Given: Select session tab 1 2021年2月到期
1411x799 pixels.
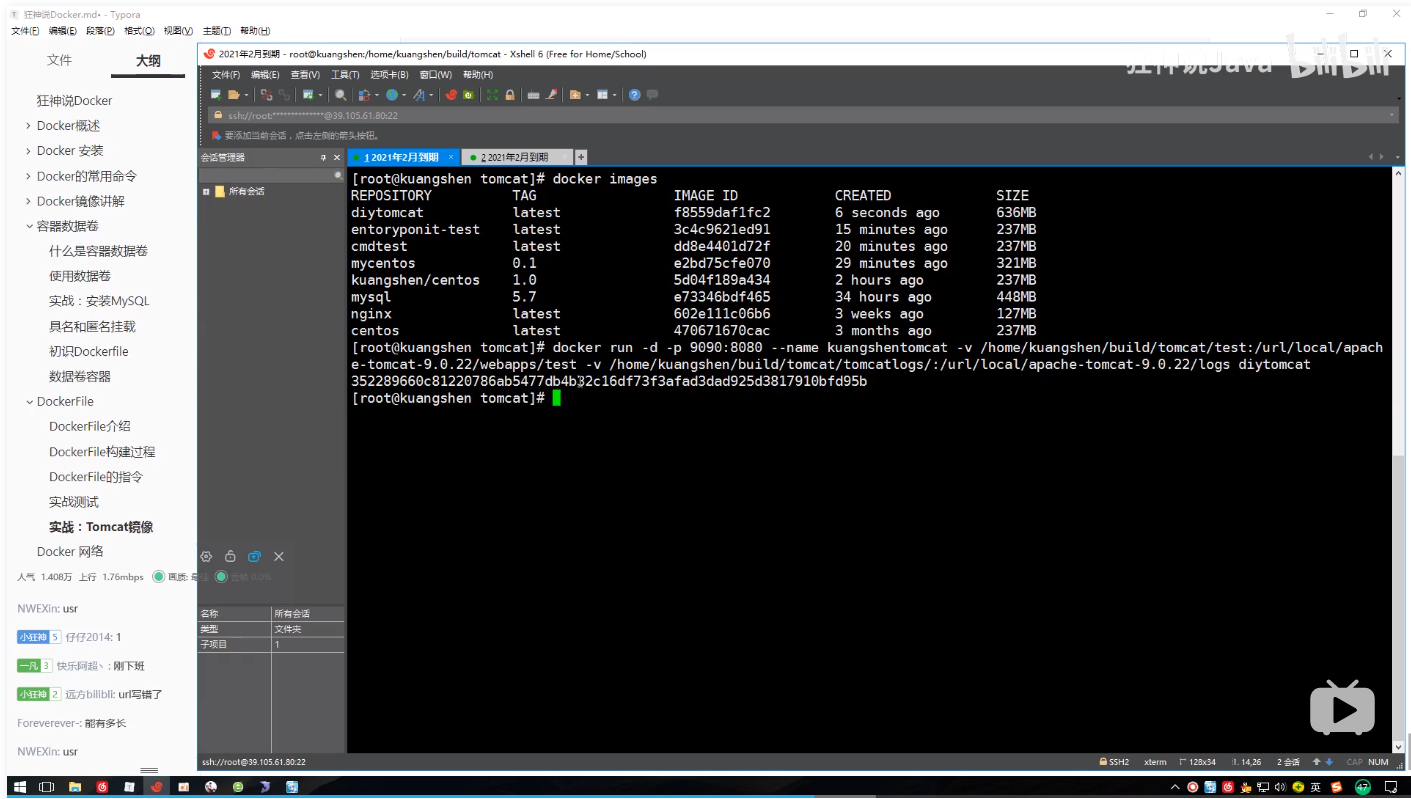Looking at the screenshot, I should click(403, 157).
